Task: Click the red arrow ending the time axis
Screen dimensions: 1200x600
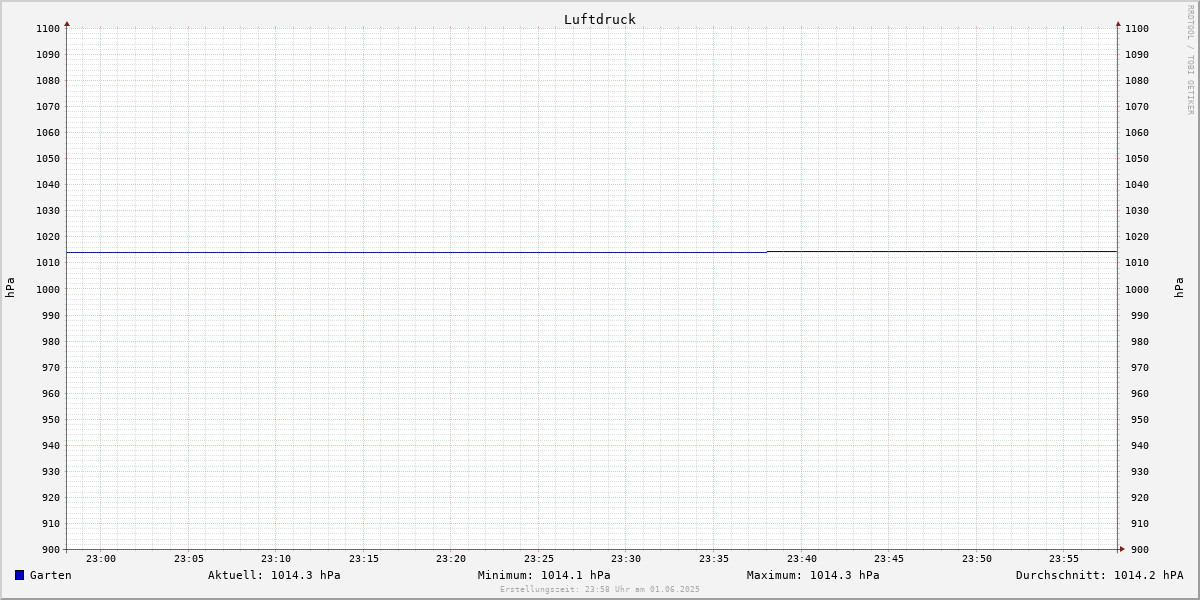Action: pos(1122,548)
